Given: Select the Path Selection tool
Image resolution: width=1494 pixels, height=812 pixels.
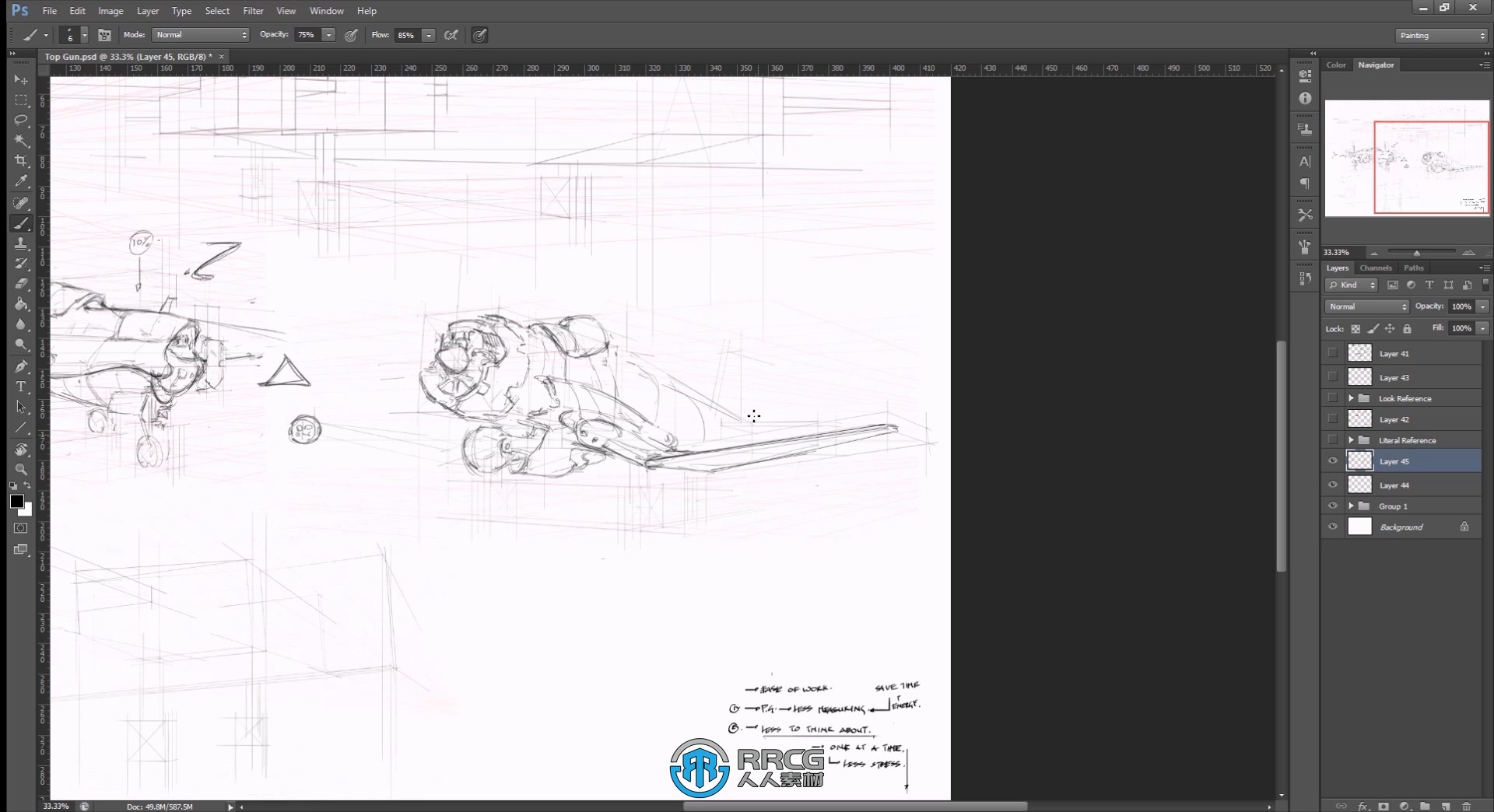Looking at the screenshot, I should (x=21, y=407).
